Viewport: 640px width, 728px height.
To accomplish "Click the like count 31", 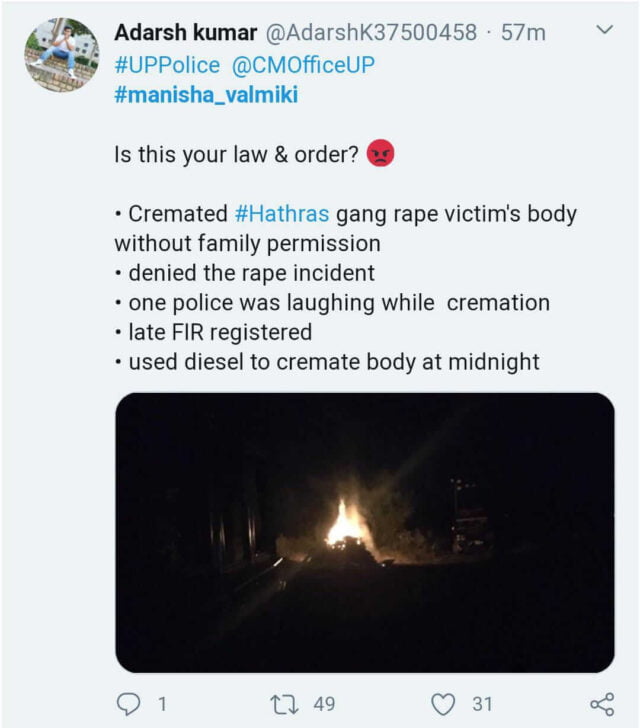I will tap(482, 704).
